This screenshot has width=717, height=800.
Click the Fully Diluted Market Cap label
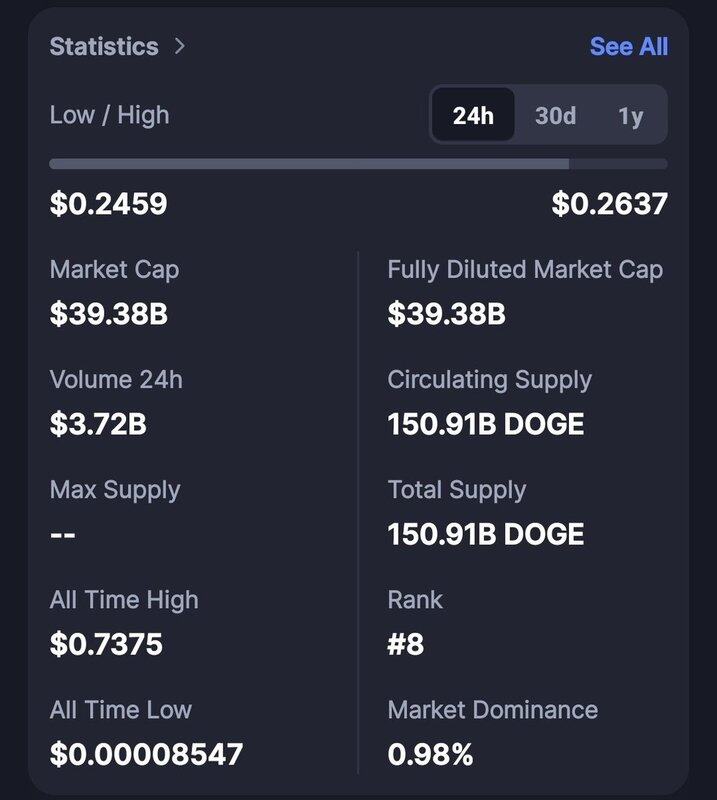tap(525, 270)
